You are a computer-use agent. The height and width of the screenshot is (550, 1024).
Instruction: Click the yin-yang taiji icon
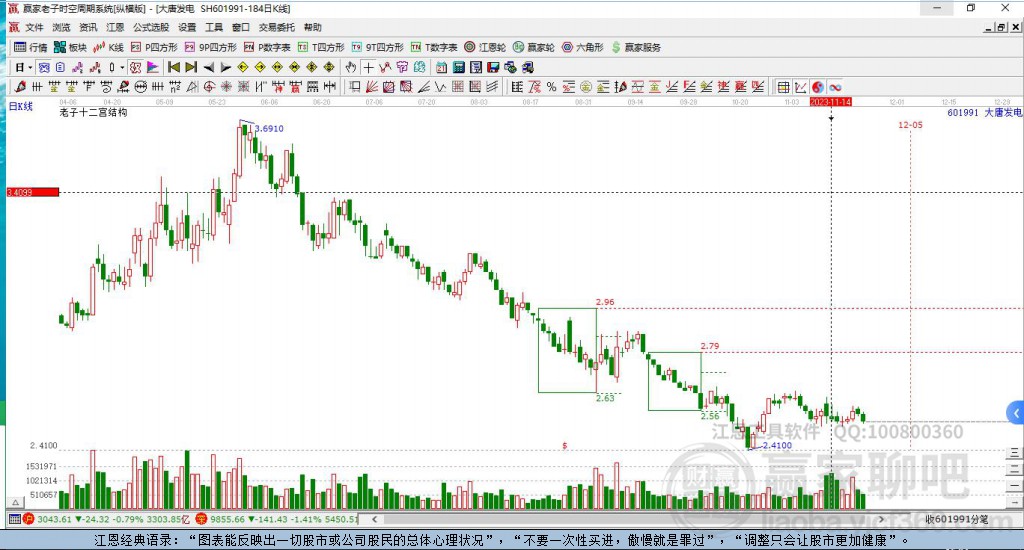pos(818,87)
